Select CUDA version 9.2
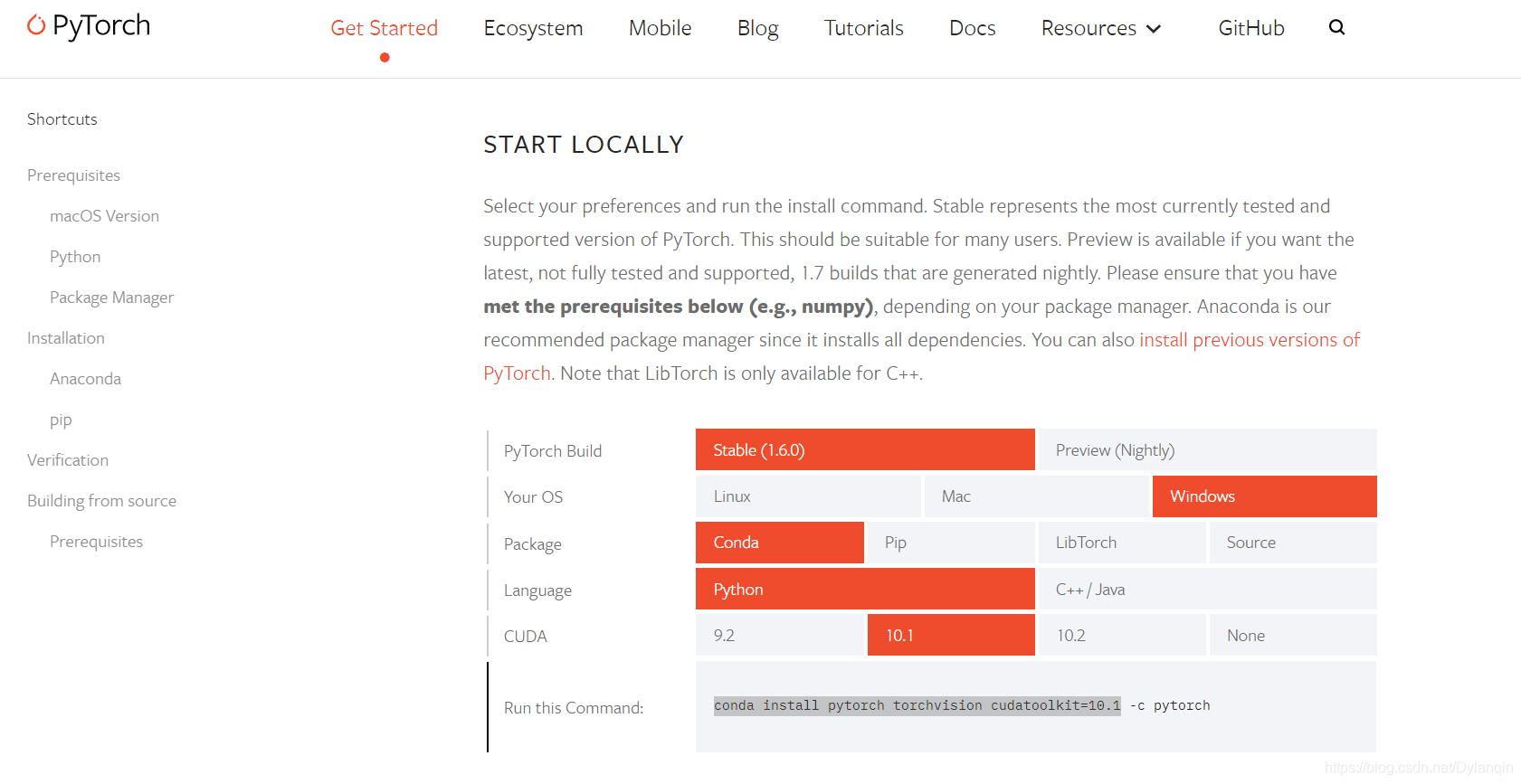Viewport: 1521px width, 784px height. point(780,635)
